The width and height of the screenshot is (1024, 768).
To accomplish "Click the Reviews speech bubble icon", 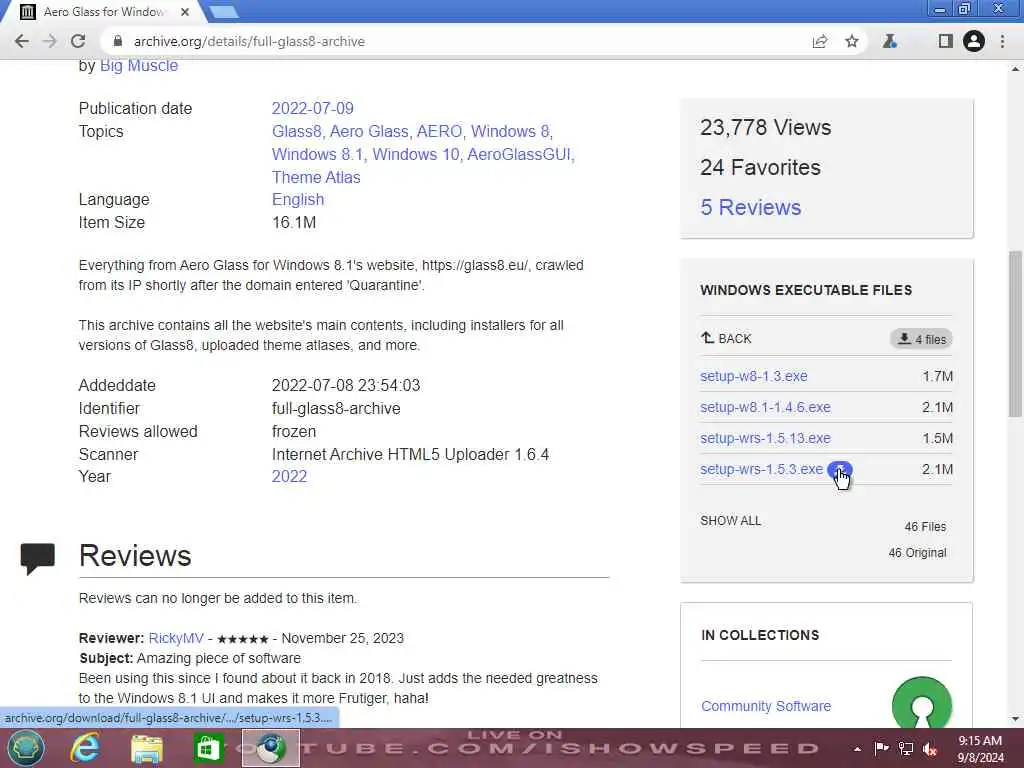I will 38,559.
